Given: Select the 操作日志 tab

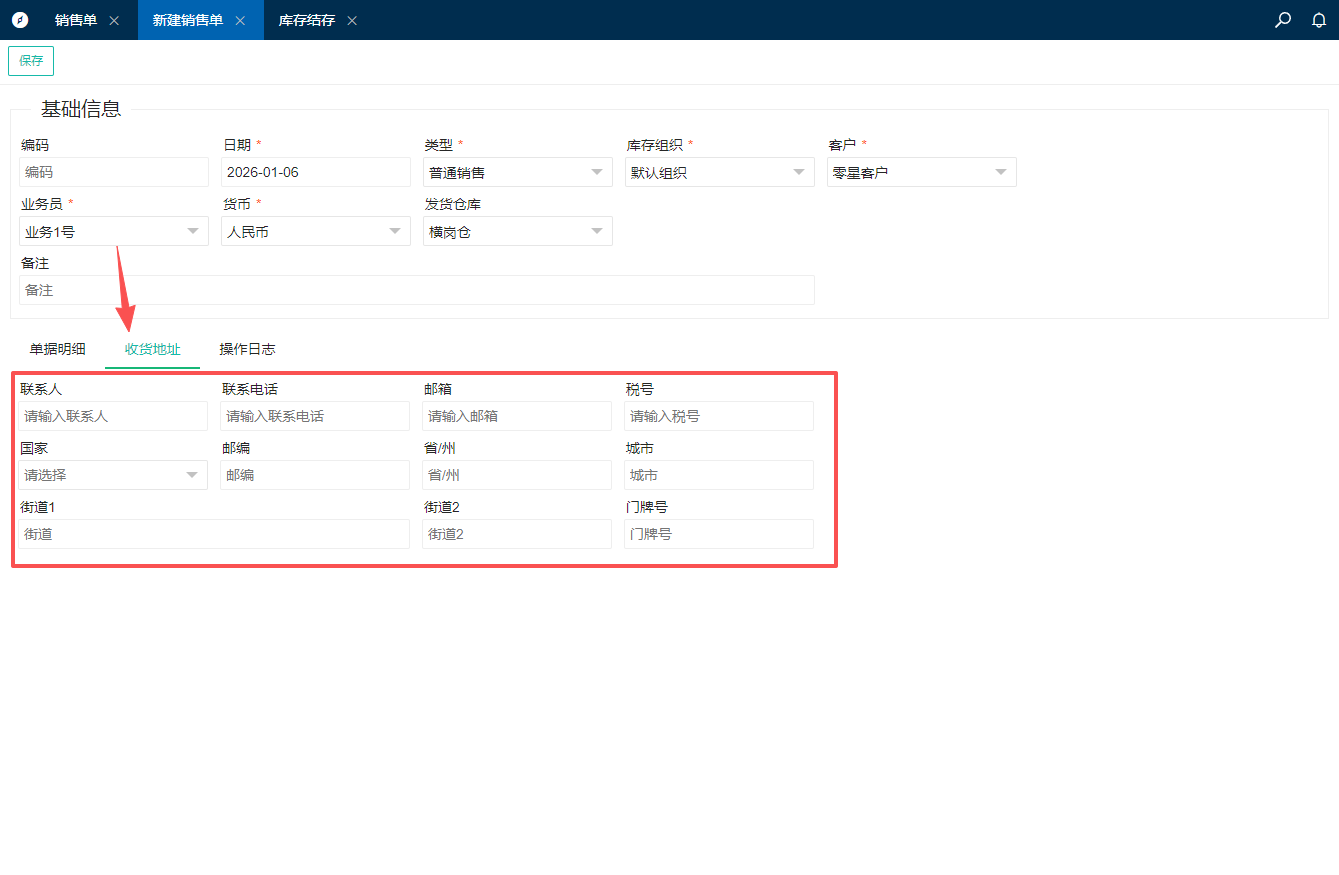Looking at the screenshot, I should pos(247,349).
